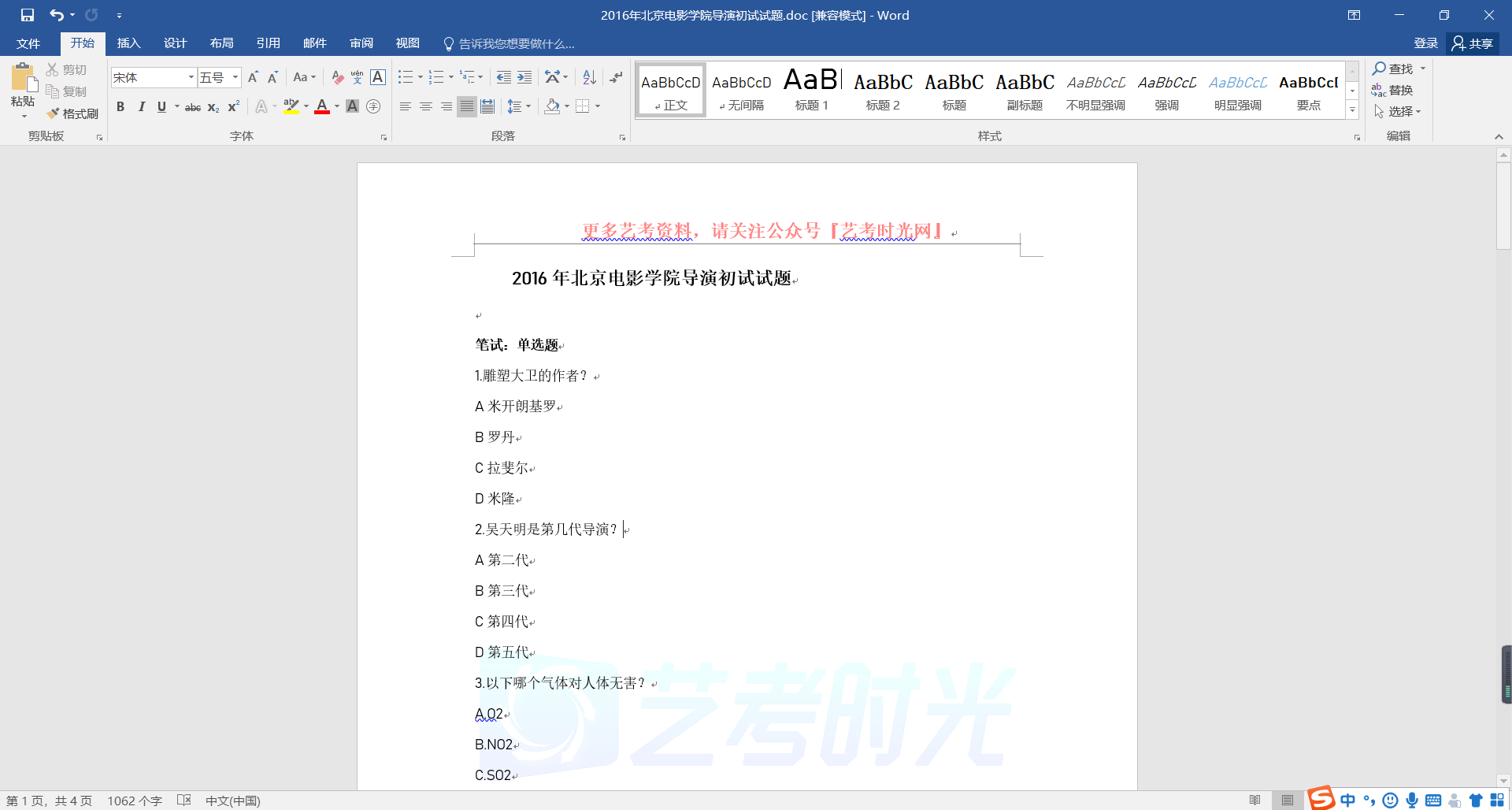Click the Save icon in title bar

[x=28, y=15]
